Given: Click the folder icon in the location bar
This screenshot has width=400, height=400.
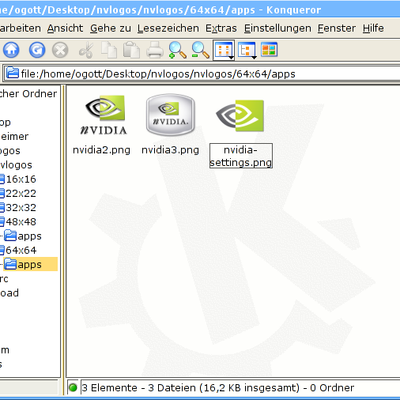Looking at the screenshot, I should tap(12, 73).
